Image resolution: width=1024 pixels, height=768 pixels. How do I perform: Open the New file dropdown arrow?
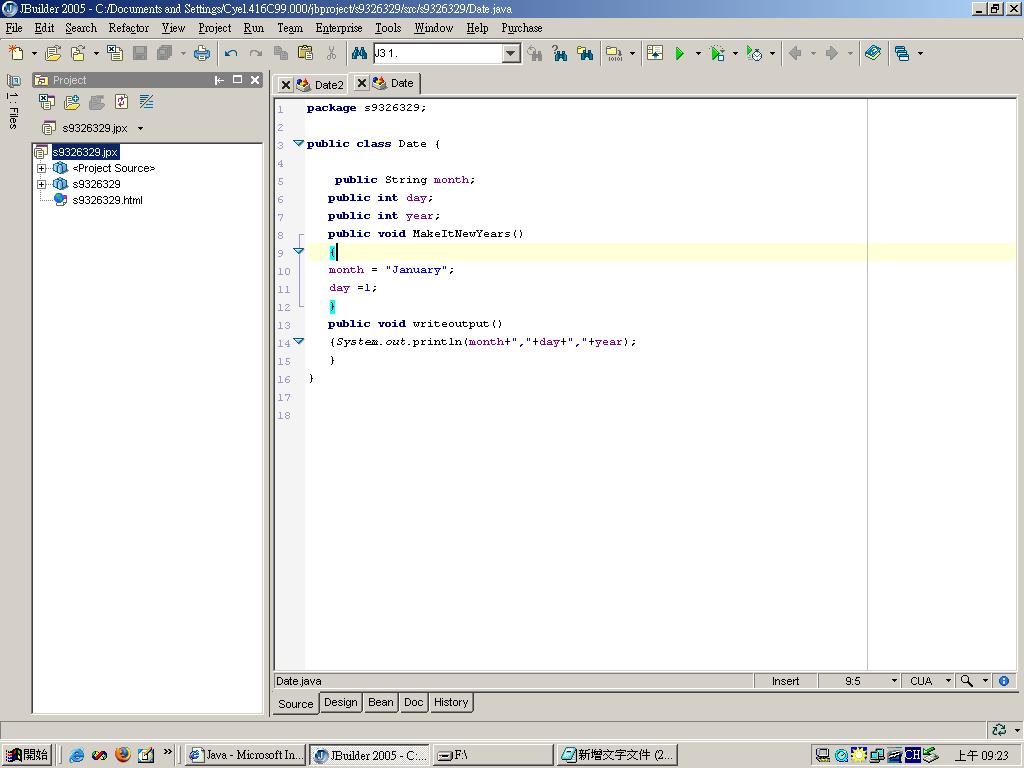click(x=34, y=54)
